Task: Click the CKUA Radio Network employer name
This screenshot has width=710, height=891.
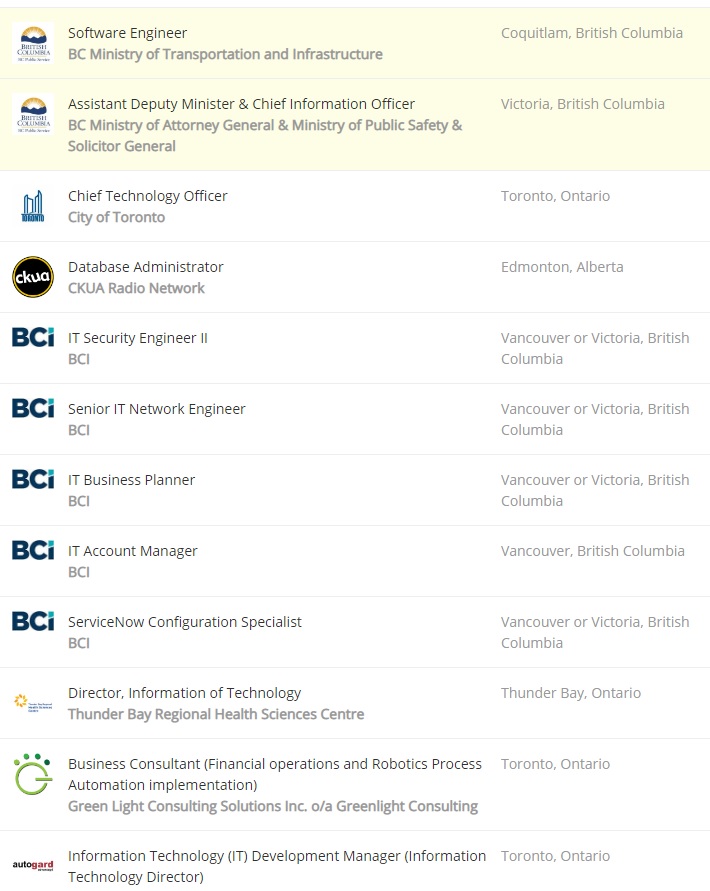Action: 136,288
